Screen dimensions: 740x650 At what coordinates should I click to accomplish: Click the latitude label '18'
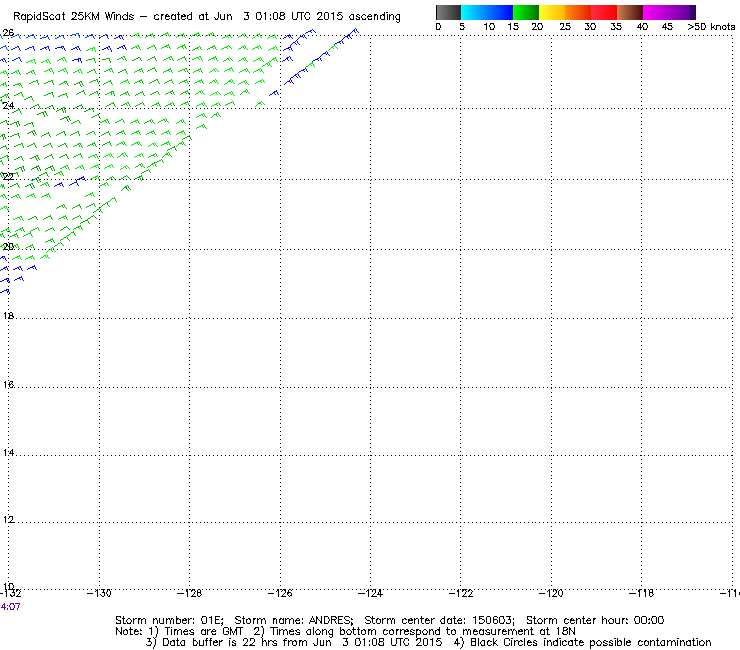click(8, 315)
